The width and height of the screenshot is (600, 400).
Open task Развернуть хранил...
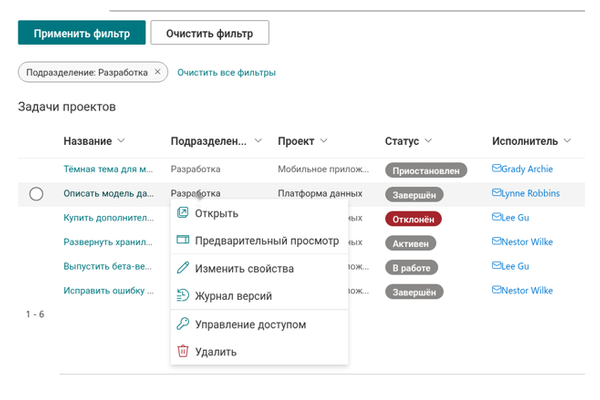pyautogui.click(x=108, y=242)
